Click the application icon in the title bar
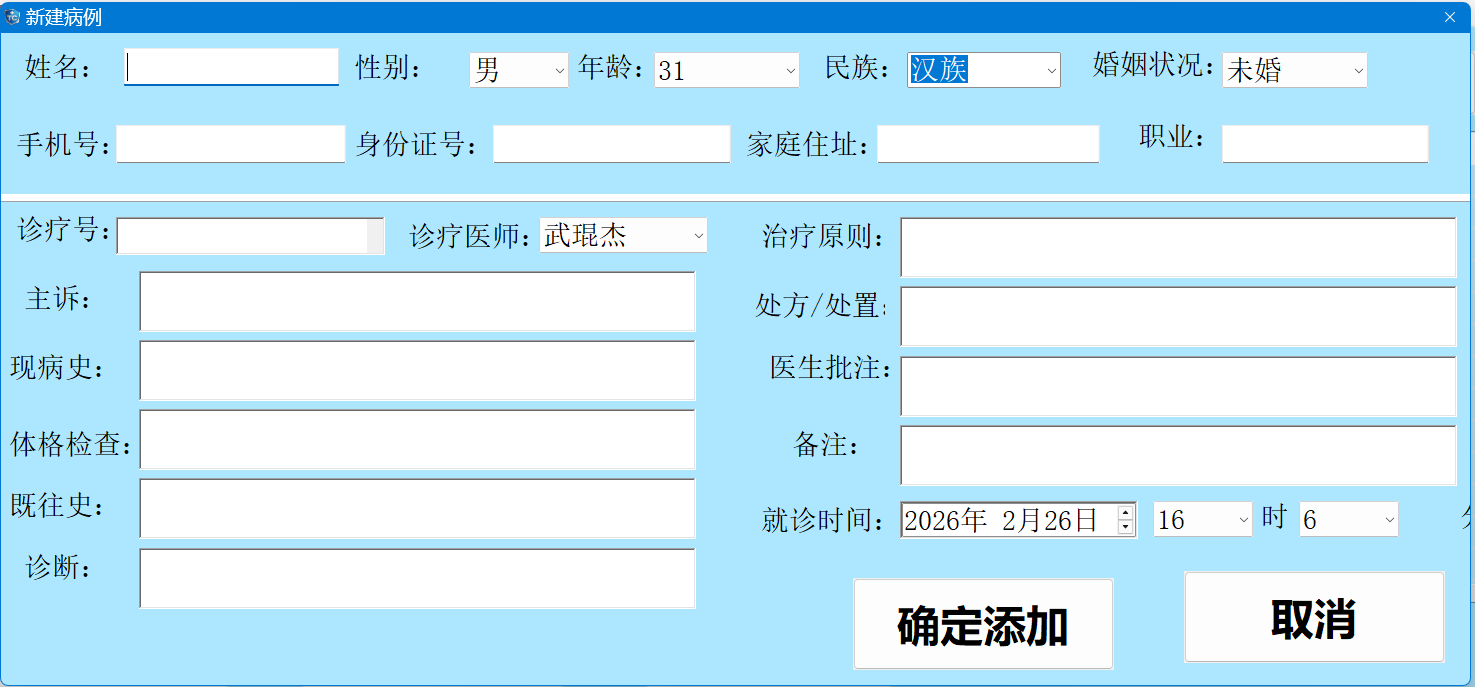The width and height of the screenshot is (1475, 687). coord(13,16)
